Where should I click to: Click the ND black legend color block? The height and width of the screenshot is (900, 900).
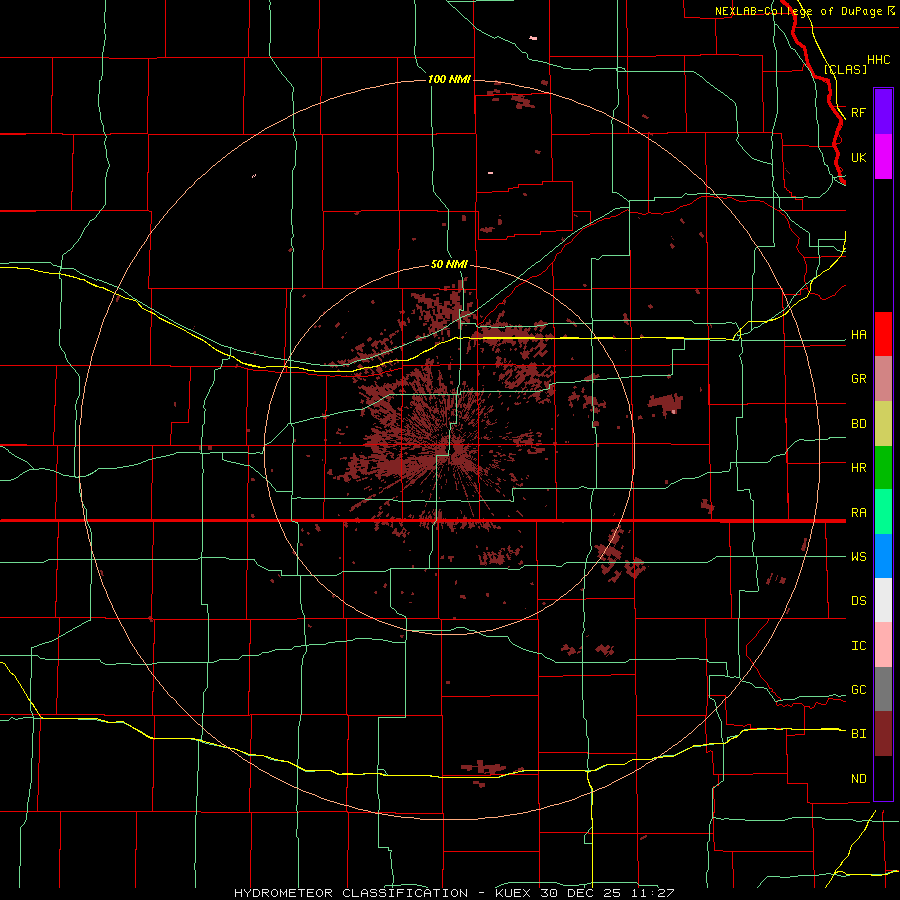click(x=883, y=778)
